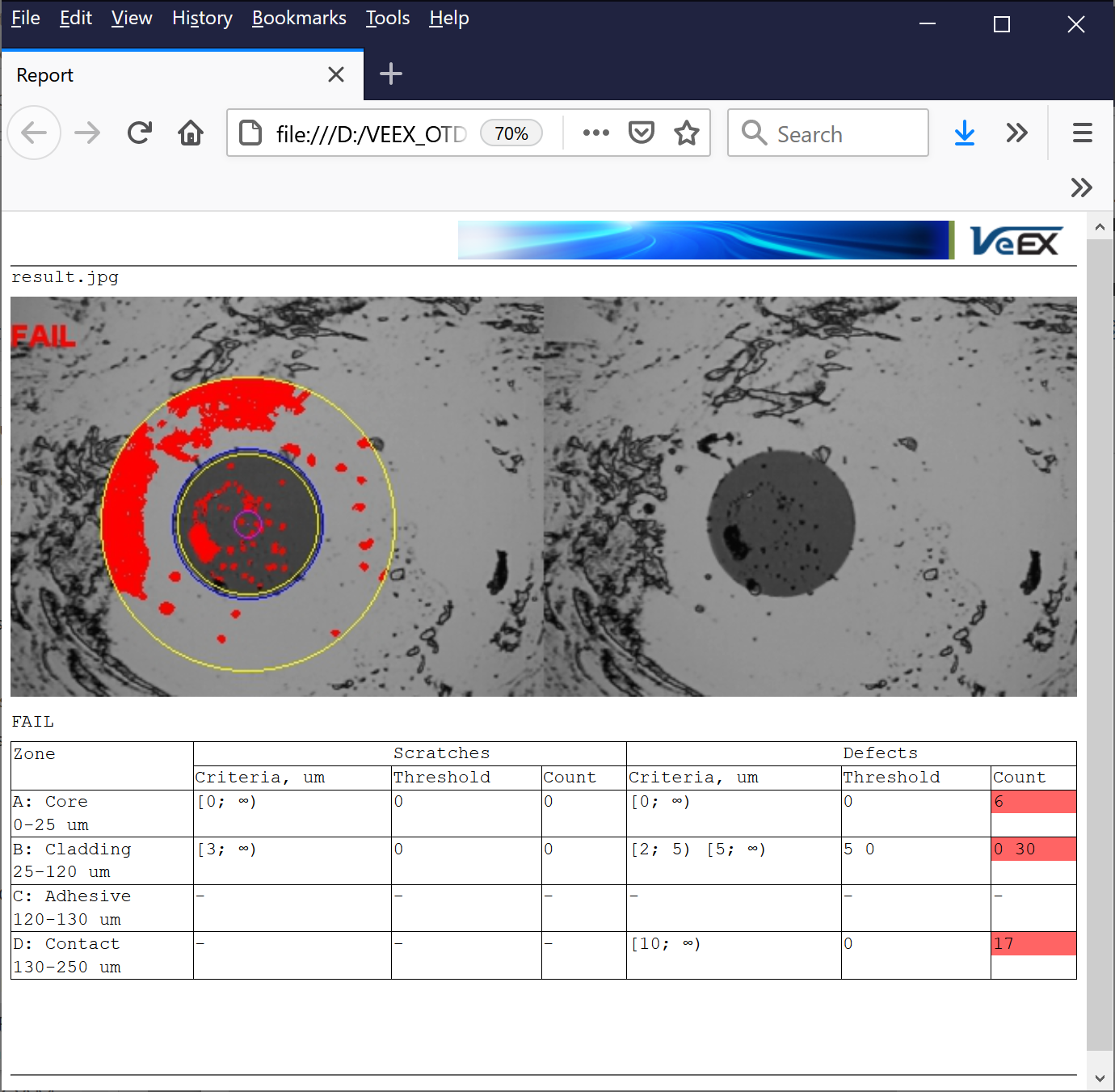Close the Report tab
1115x1092 pixels.
tap(336, 75)
